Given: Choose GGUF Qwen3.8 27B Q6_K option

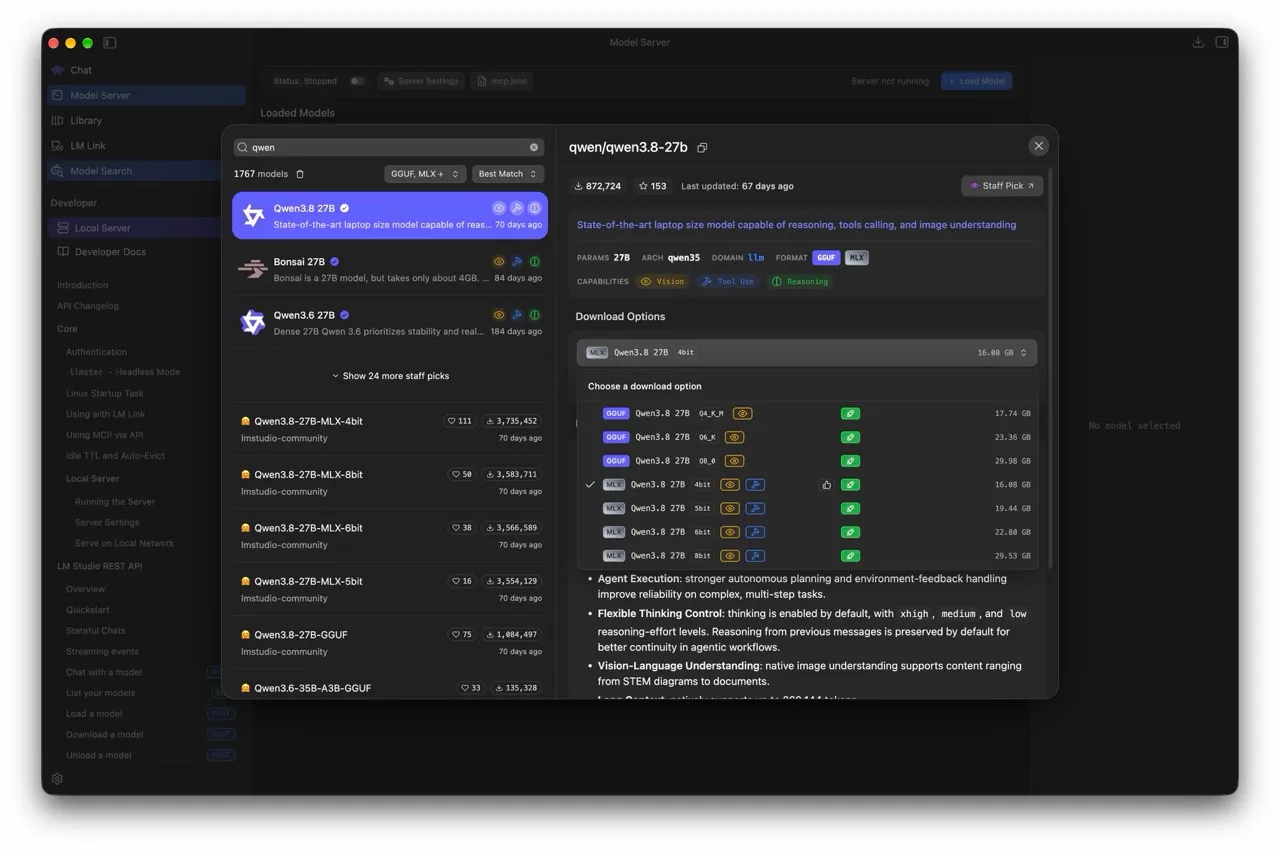Looking at the screenshot, I should click(808, 437).
